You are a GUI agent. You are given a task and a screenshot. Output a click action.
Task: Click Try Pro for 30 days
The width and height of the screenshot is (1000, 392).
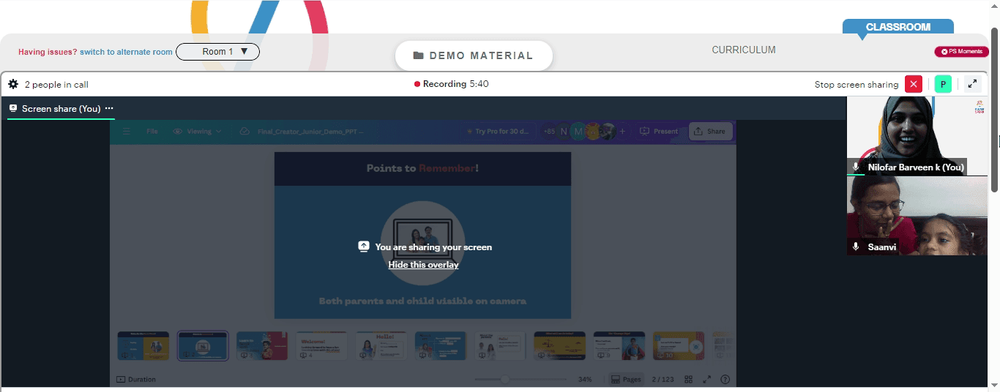click(499, 131)
